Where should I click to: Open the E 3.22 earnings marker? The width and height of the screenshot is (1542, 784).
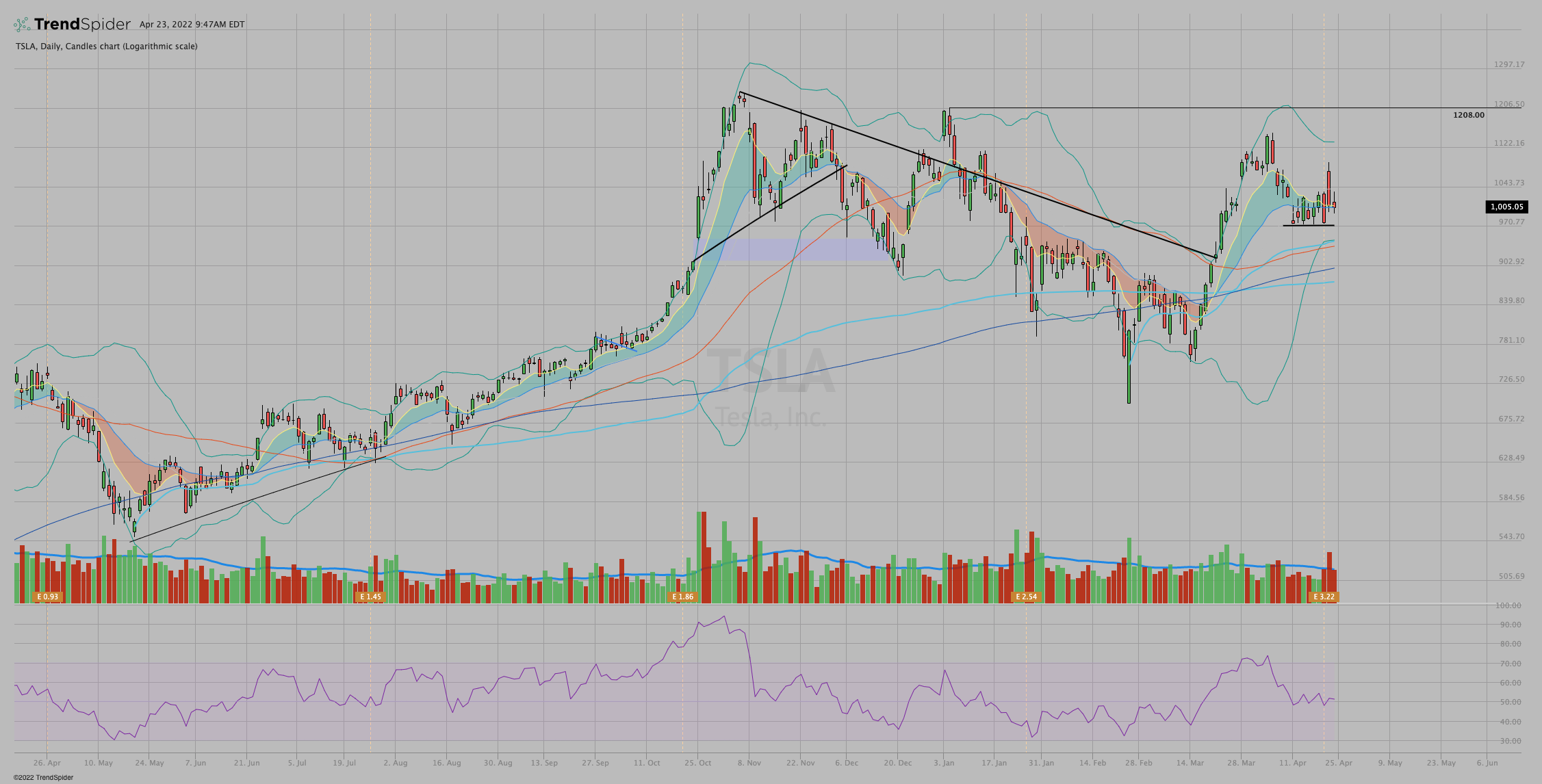1324,597
